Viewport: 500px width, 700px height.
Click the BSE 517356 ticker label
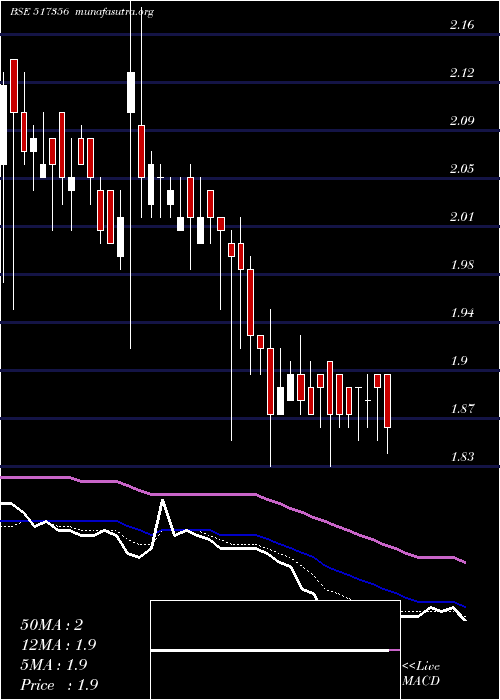click(39, 12)
